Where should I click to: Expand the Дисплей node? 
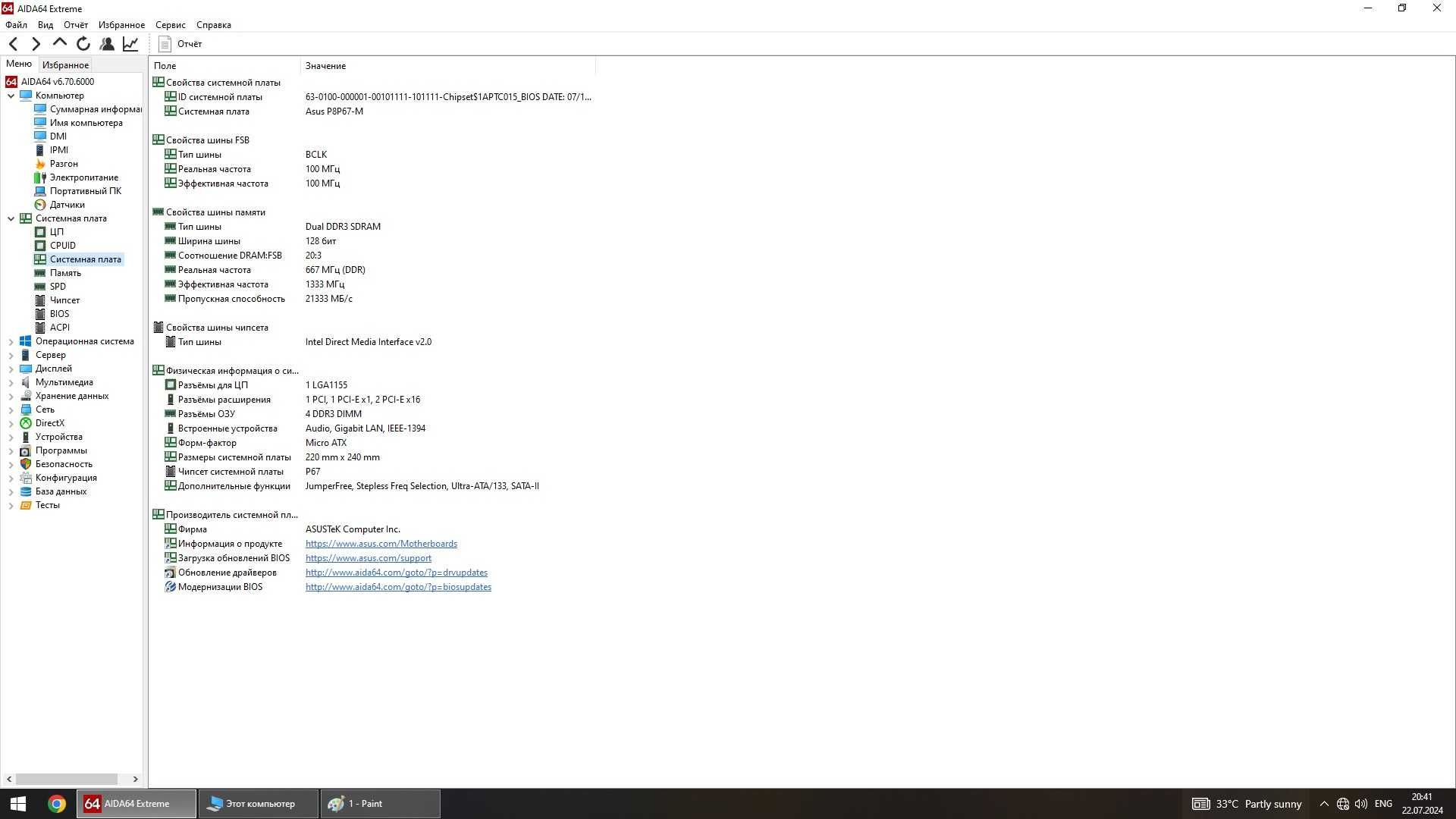click(x=11, y=369)
